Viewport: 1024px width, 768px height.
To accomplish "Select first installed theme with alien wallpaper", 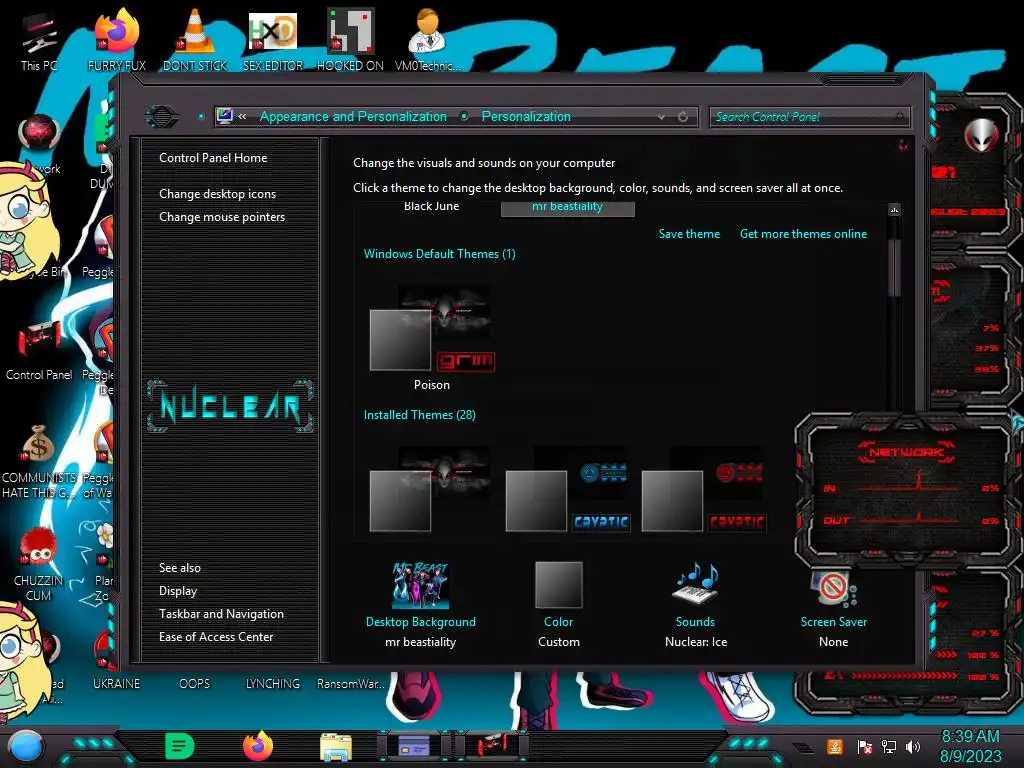I will click(x=432, y=488).
